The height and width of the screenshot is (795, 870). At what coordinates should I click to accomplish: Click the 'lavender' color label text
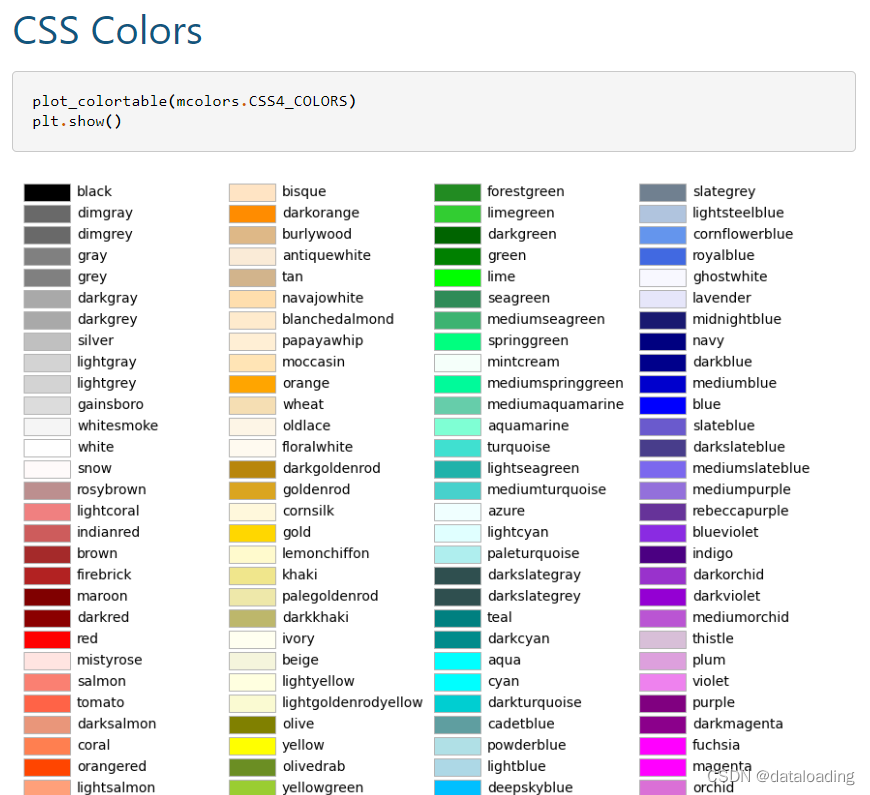pyautogui.click(x=722, y=297)
